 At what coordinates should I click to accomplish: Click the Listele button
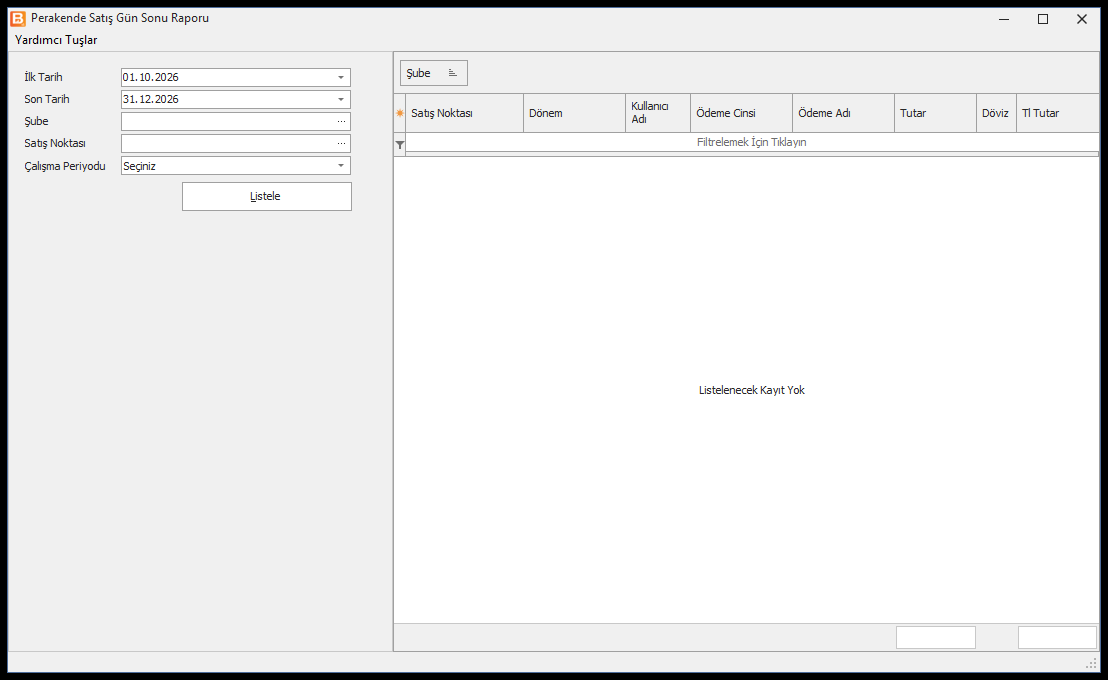[266, 197]
